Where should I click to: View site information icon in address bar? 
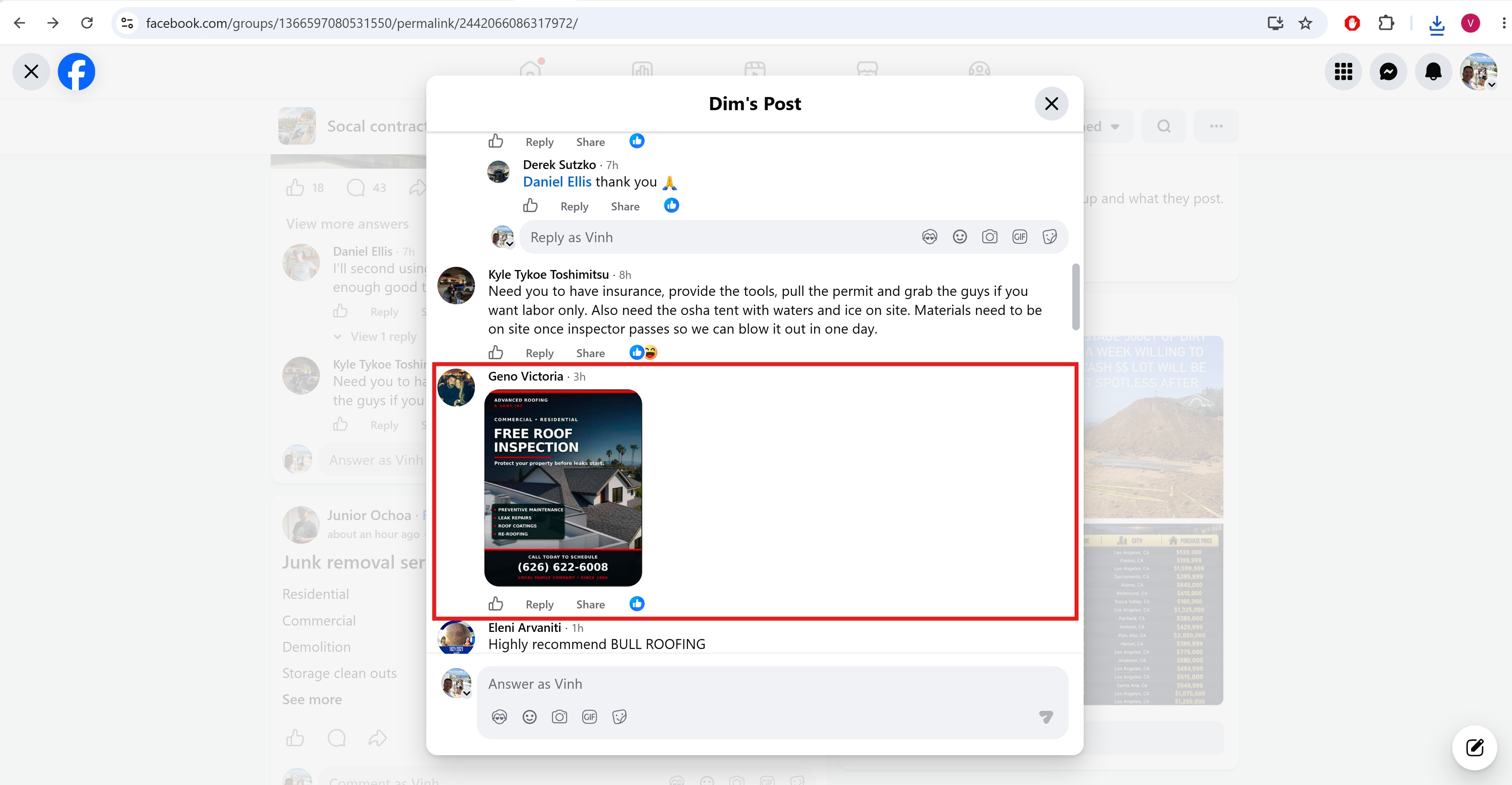(x=127, y=23)
